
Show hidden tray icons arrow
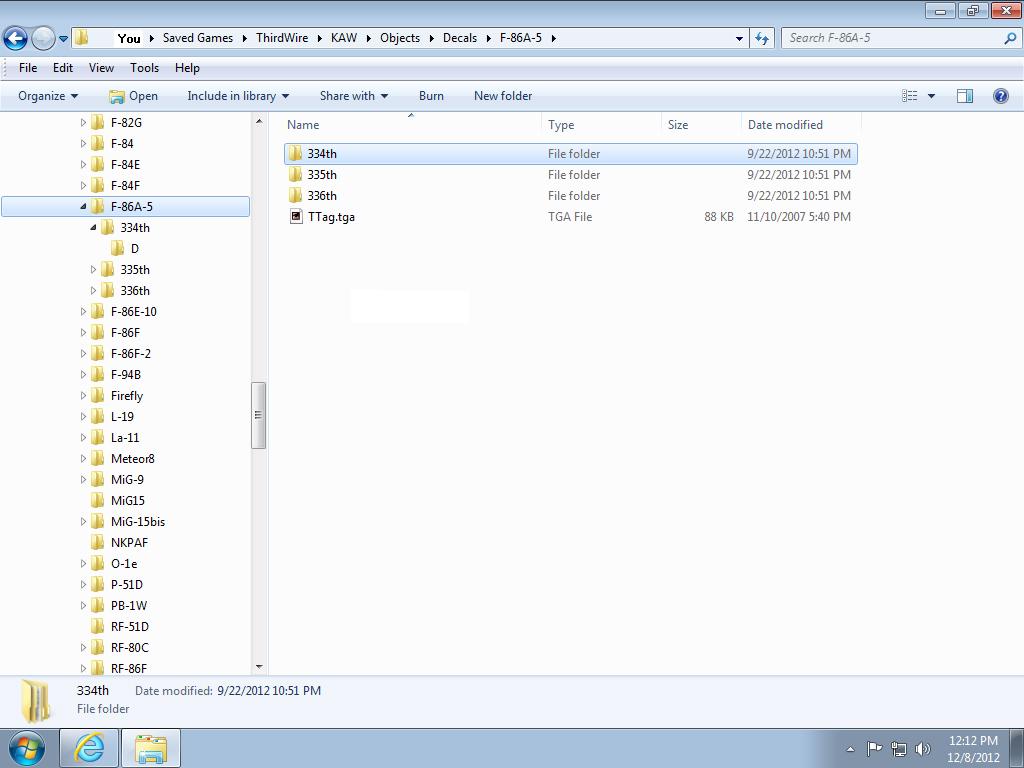pos(850,749)
